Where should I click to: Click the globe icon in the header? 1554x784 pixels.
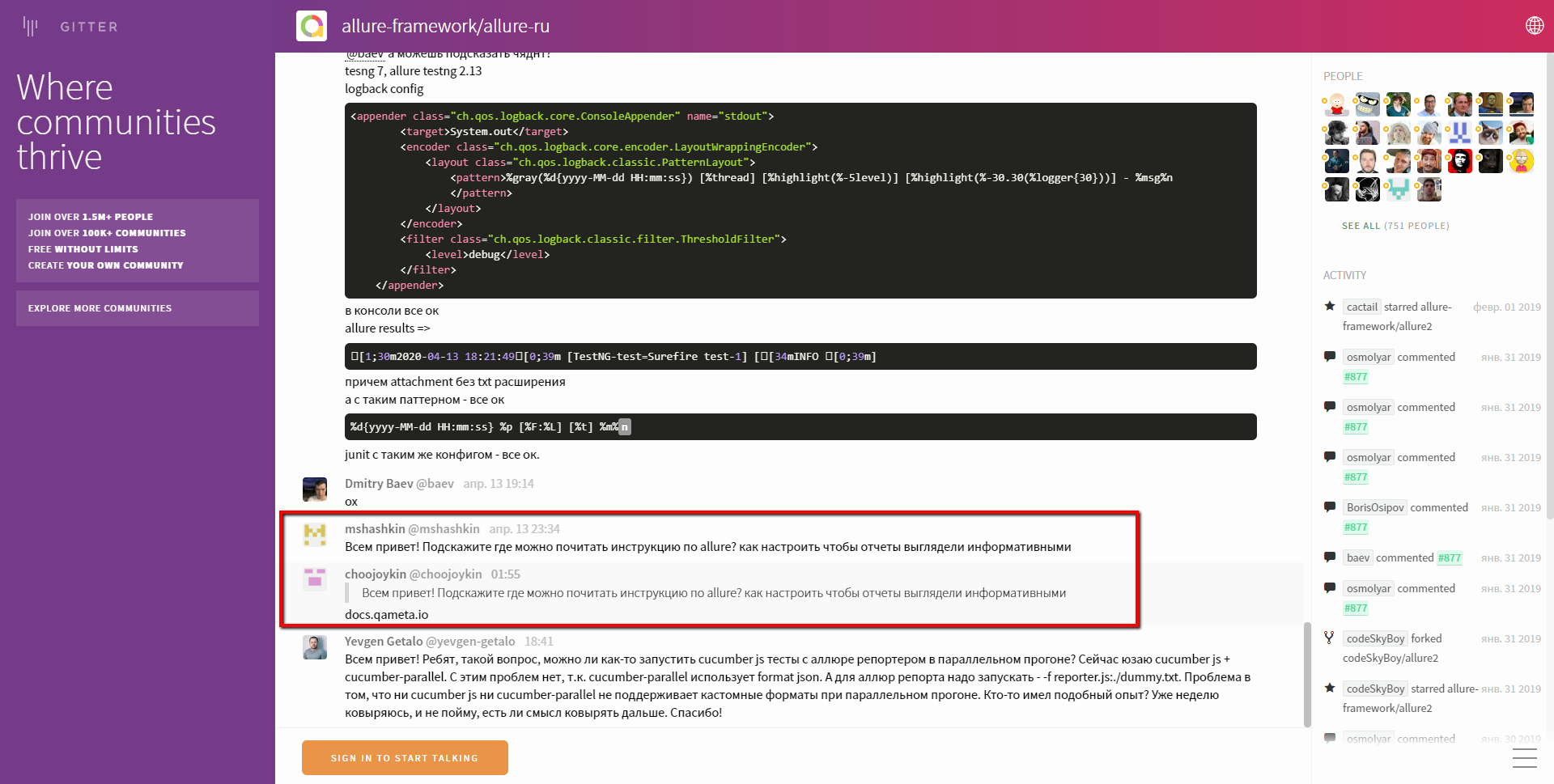(1535, 26)
